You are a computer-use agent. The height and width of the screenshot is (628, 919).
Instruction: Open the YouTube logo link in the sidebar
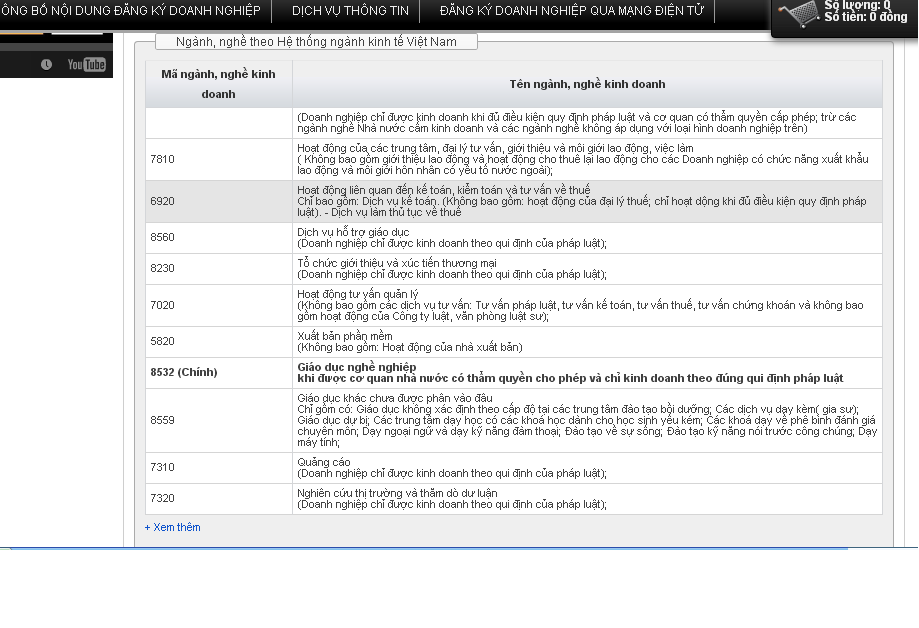86,65
